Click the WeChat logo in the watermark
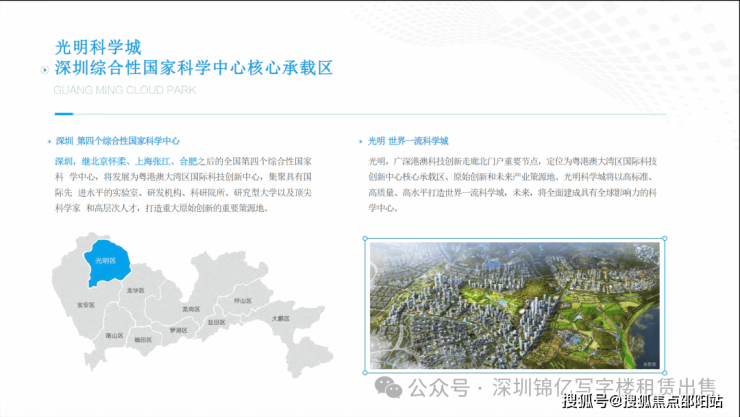 click(x=386, y=385)
